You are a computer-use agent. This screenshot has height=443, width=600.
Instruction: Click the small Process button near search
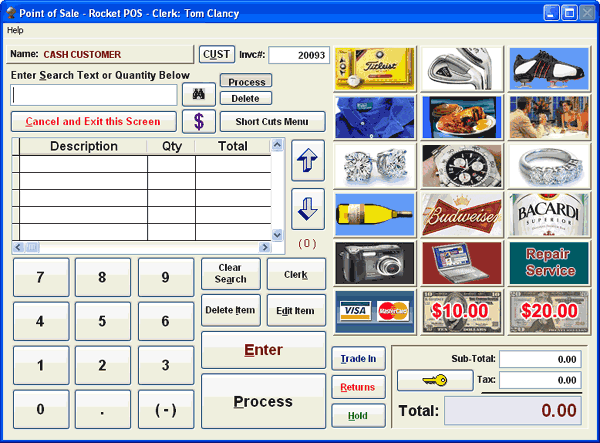(x=246, y=81)
